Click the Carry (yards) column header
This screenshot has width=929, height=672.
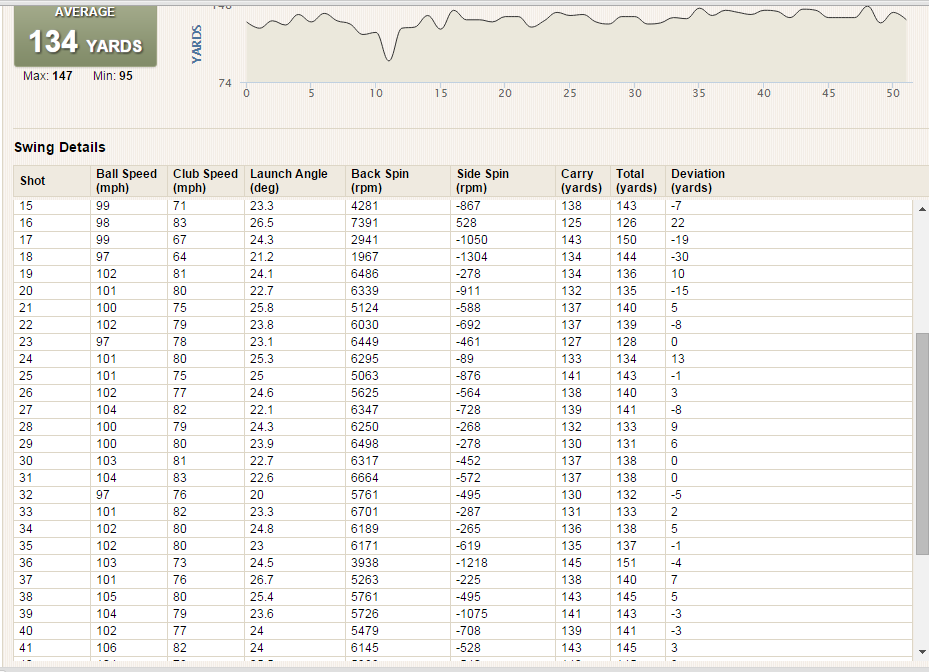coord(581,181)
